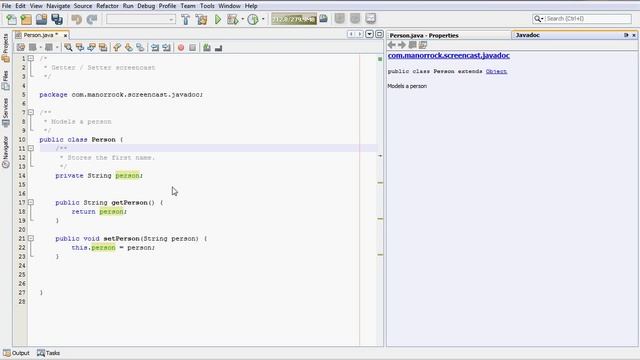This screenshot has width=640, height=360.
Task: Click Find Next Occurrence icon
Action: coord(91,47)
